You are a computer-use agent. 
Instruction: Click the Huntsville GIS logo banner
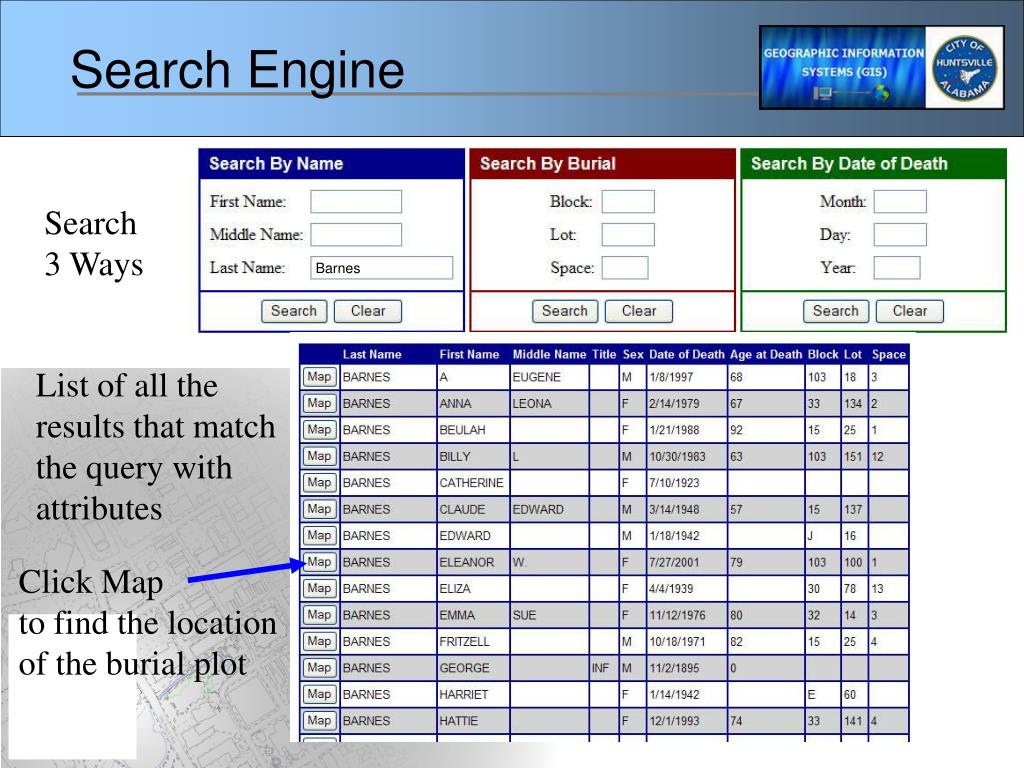point(882,67)
